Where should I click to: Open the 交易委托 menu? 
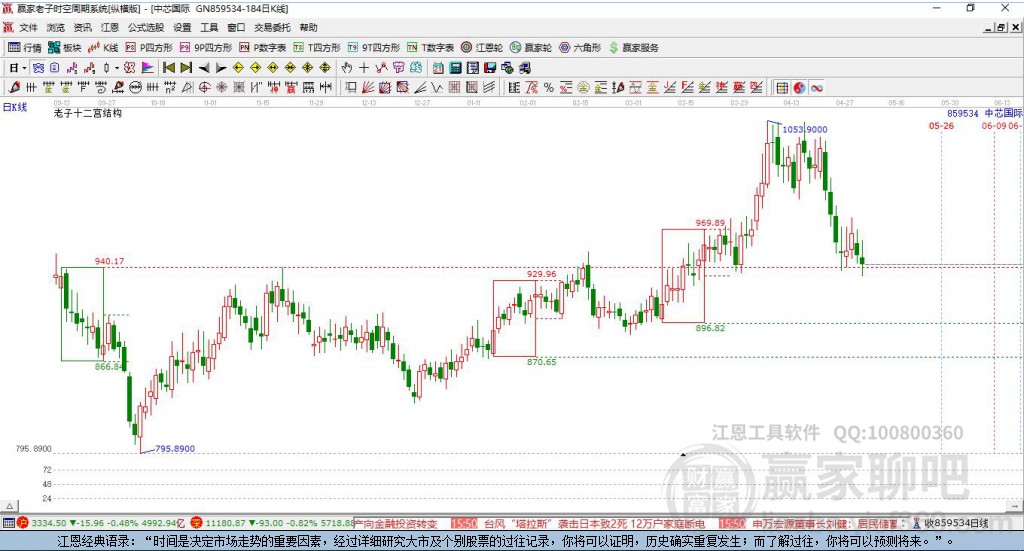tap(272, 27)
